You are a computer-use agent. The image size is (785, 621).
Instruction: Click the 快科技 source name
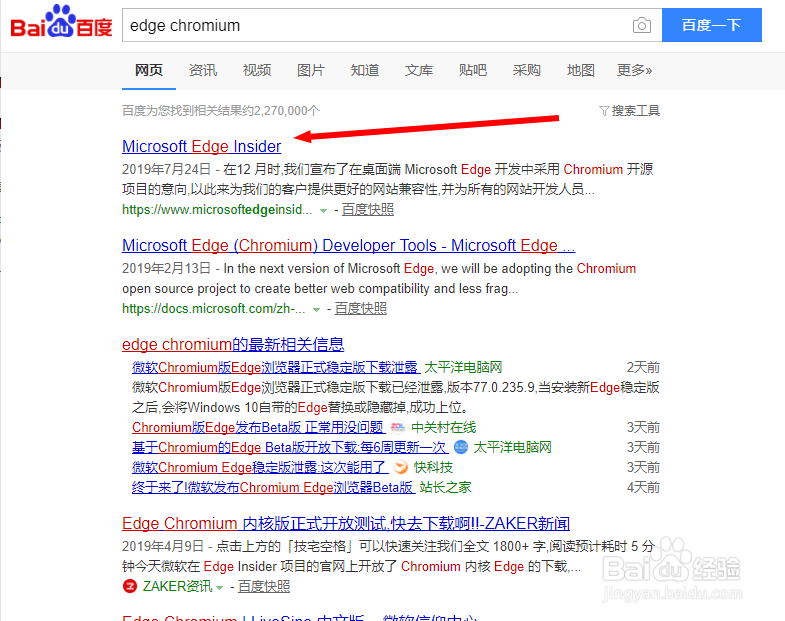pos(434,467)
